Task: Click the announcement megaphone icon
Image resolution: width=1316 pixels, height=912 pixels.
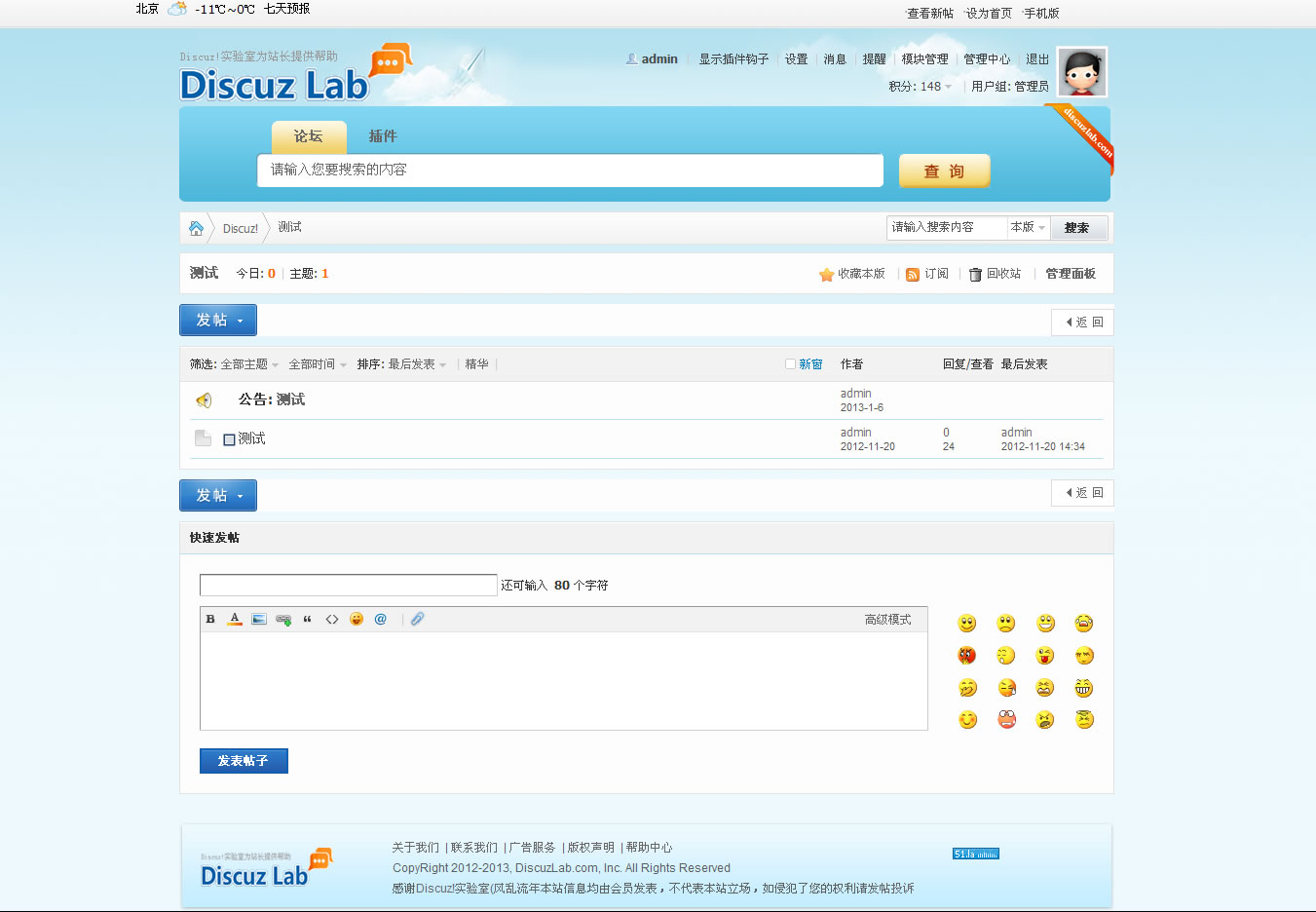Action: (204, 399)
